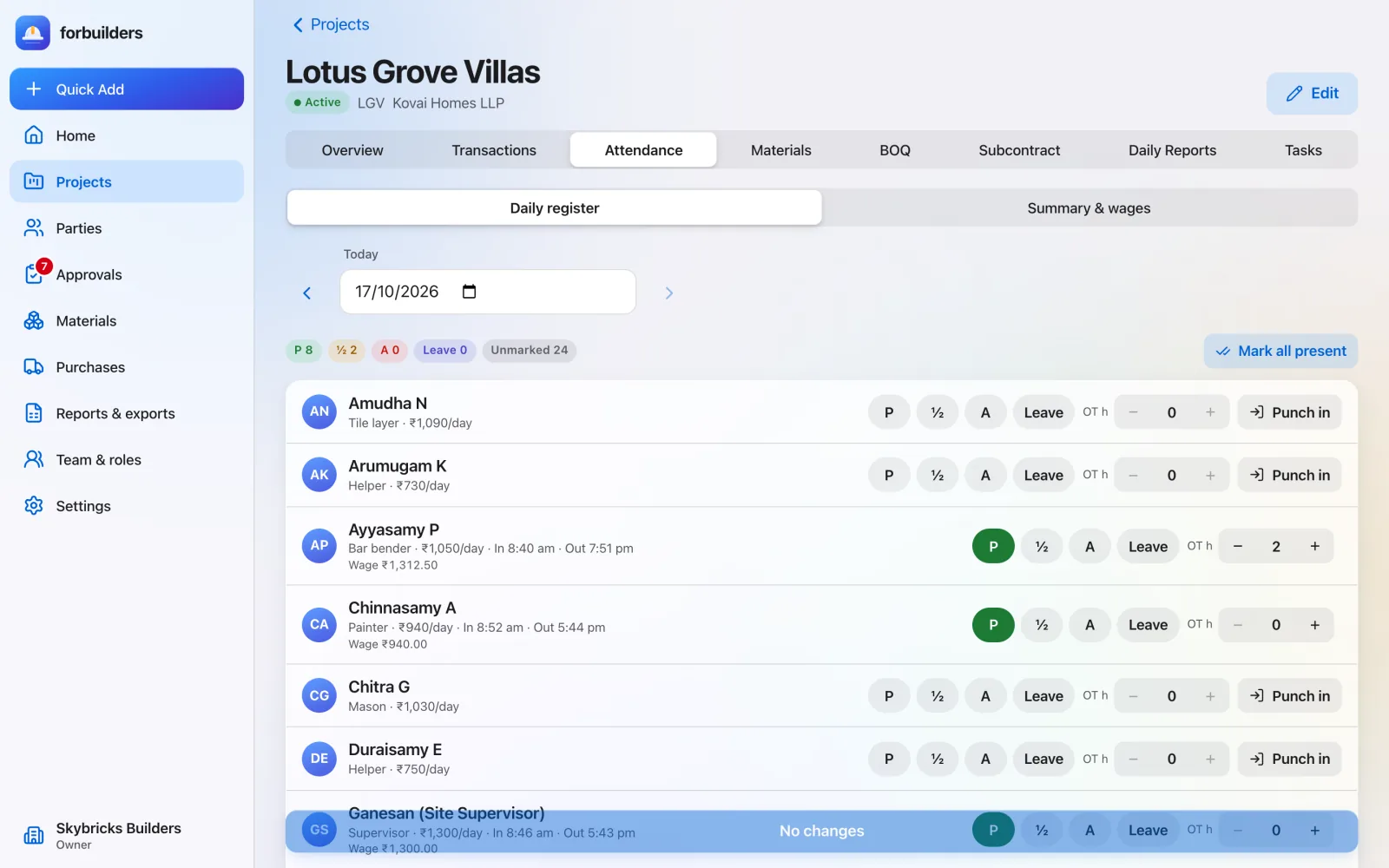Image resolution: width=1389 pixels, height=868 pixels.
Task: Click the forbuilders helmet logo icon
Action: point(33,33)
